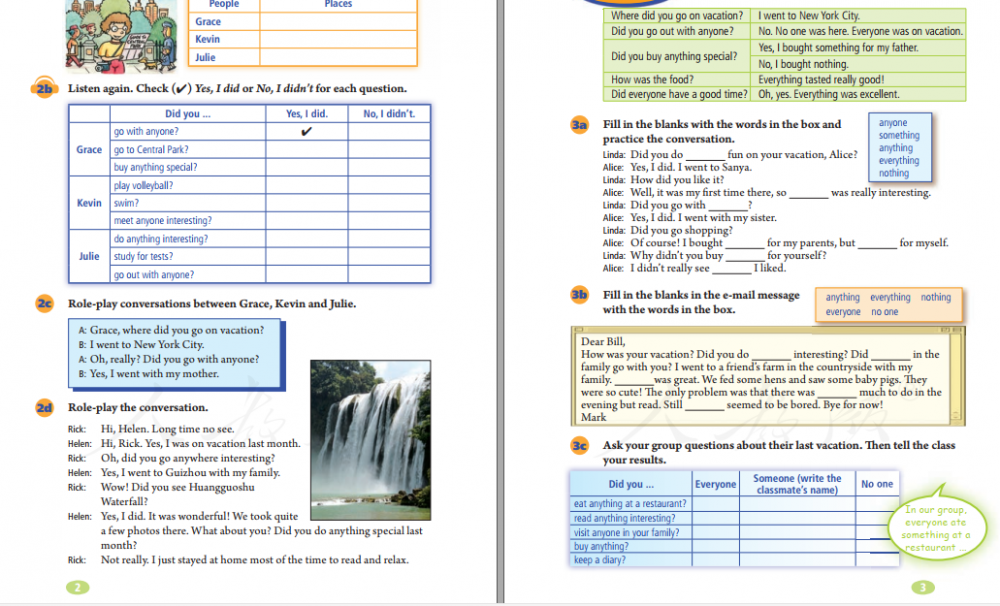Click the orange 3c exercise badge
This screenshot has width=1000, height=606.
click(x=579, y=445)
